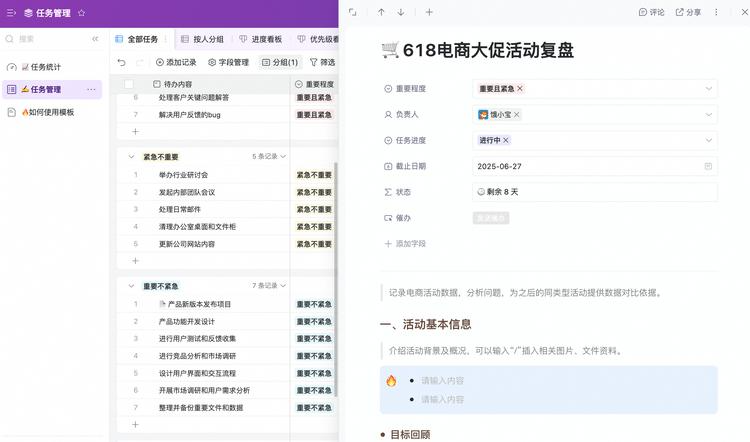Image resolution: width=750 pixels, height=442 pixels.
Task: Remove assignee 饿小宝
Action: click(517, 115)
